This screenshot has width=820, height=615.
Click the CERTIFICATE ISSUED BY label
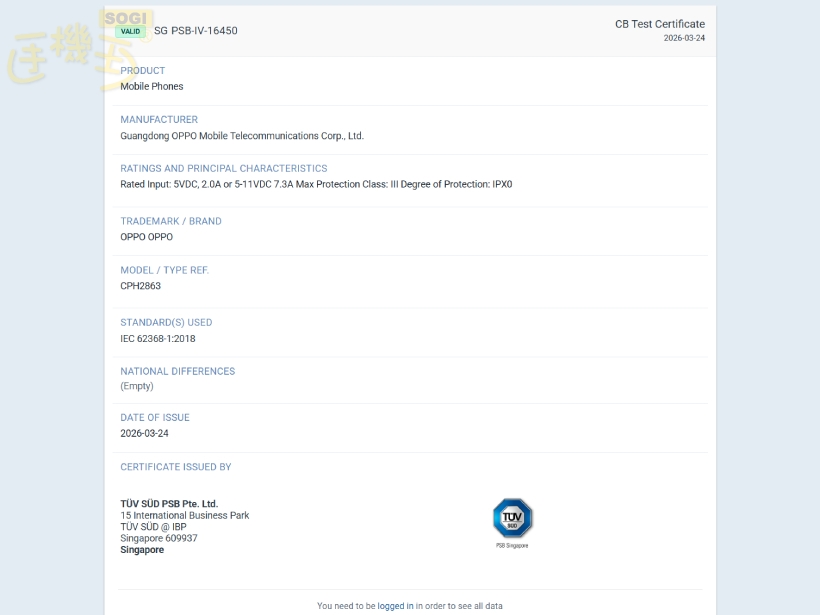(176, 467)
